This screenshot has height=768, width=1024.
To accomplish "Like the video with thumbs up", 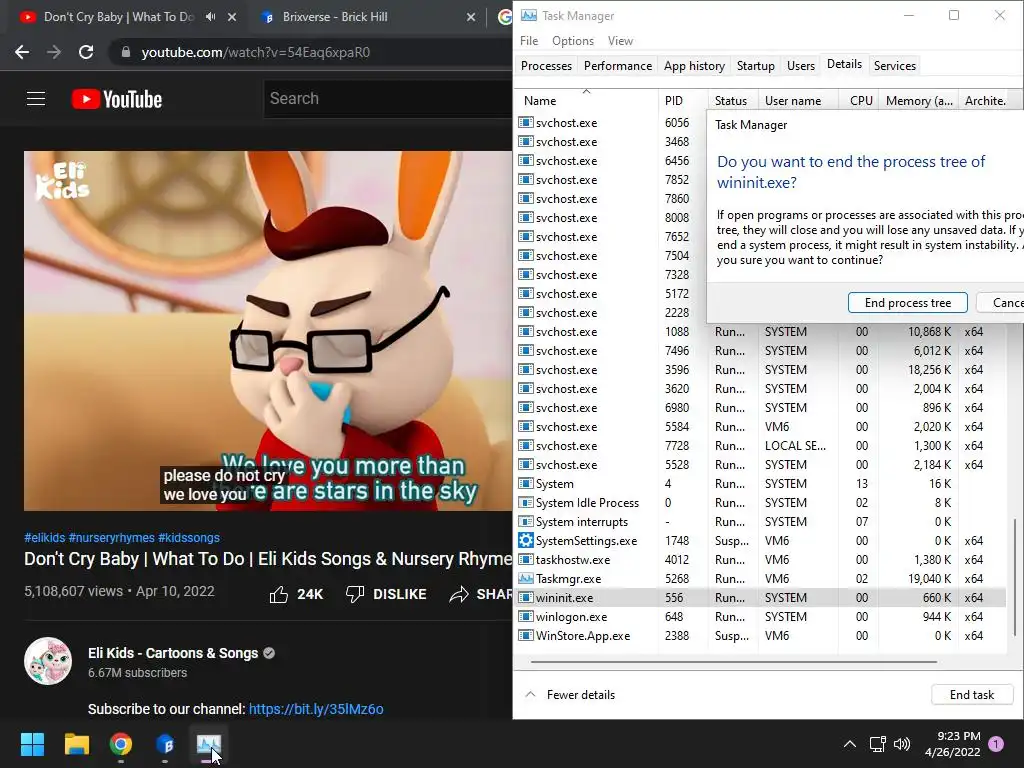I will [279, 594].
